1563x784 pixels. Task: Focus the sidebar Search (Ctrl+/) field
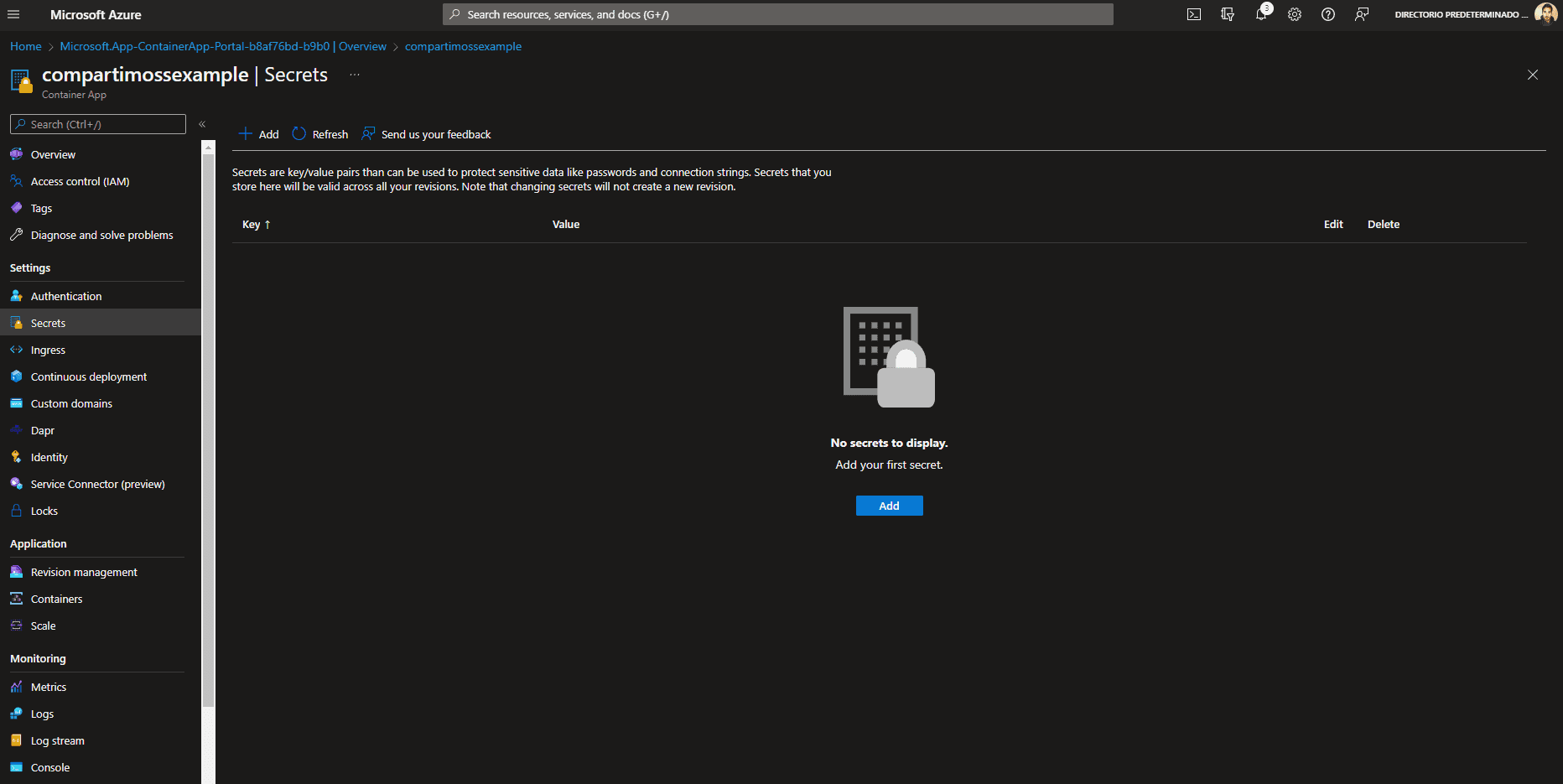98,124
